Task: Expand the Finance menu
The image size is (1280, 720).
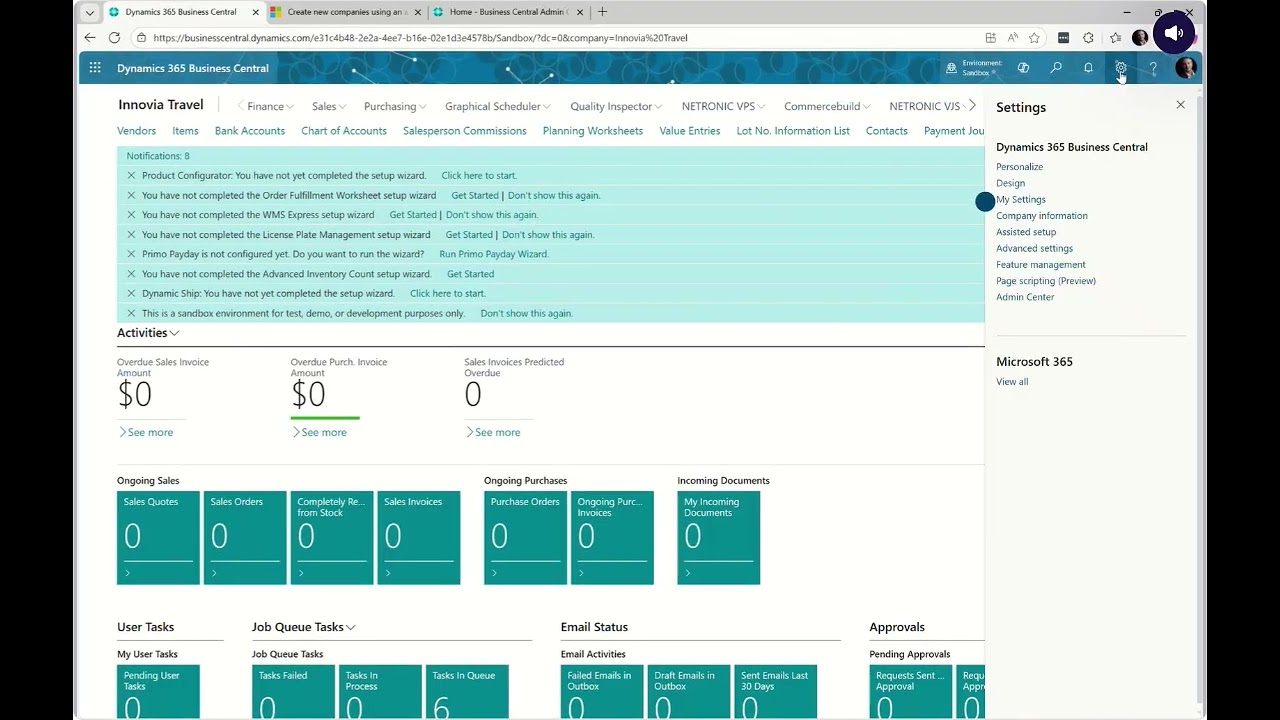Action: [270, 106]
